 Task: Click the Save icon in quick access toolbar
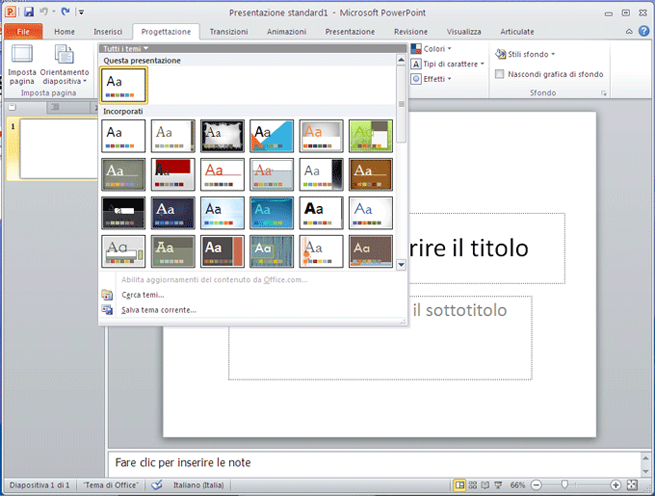click(x=28, y=12)
